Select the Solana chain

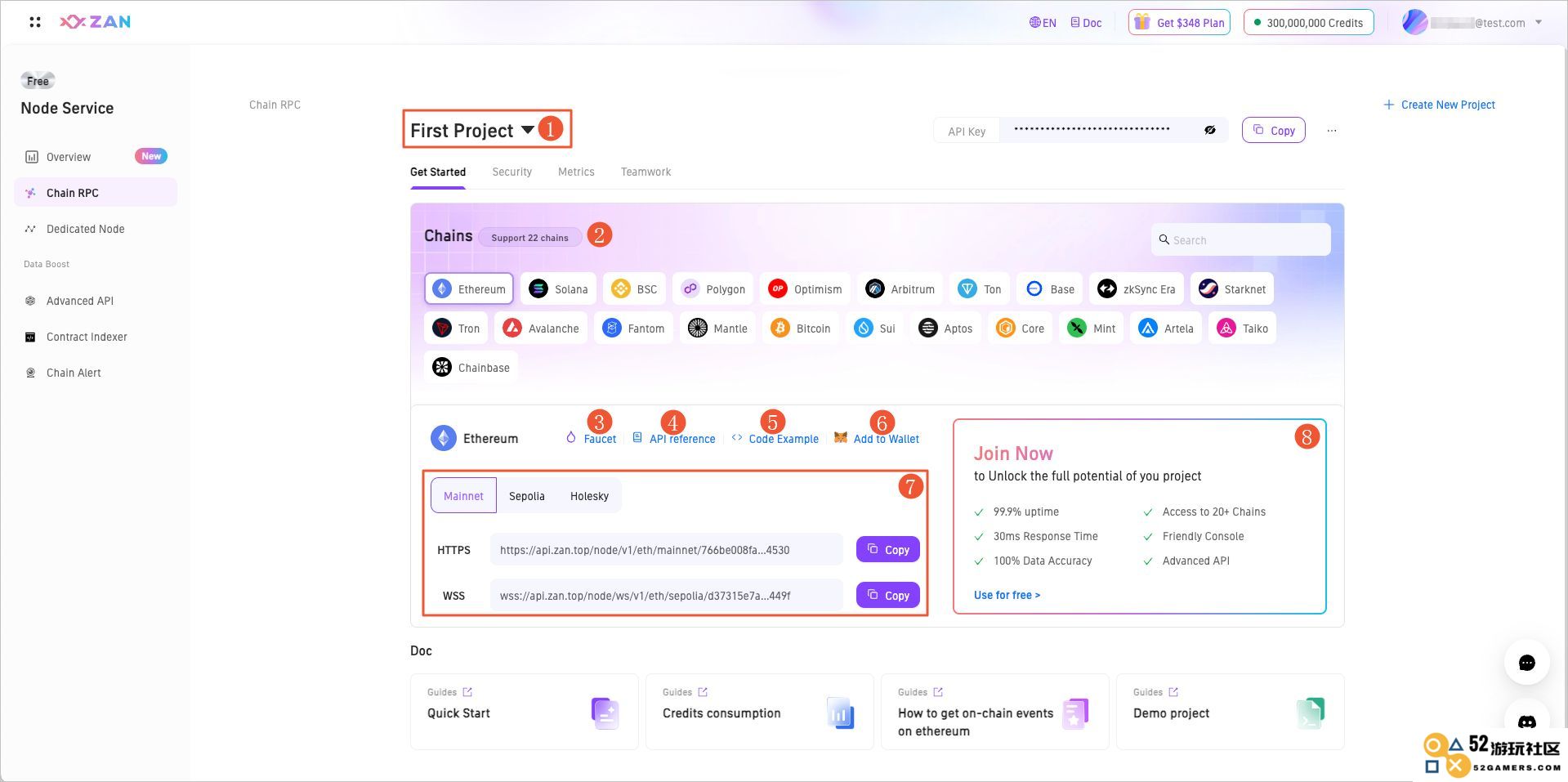point(559,288)
